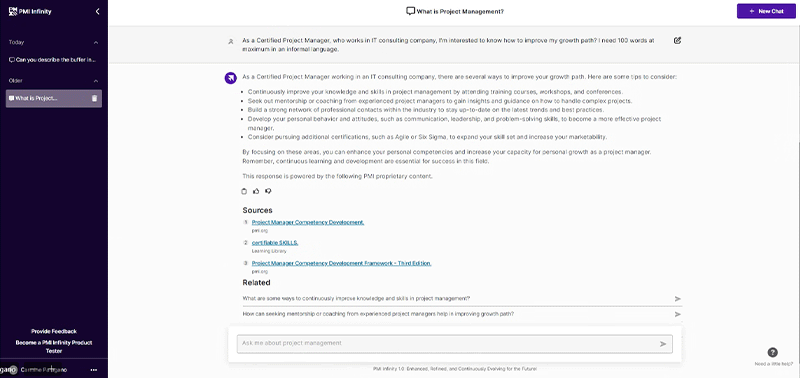Image resolution: width=800 pixels, height=378 pixels.
Task: Give the response a thumbs up
Action: click(256, 191)
